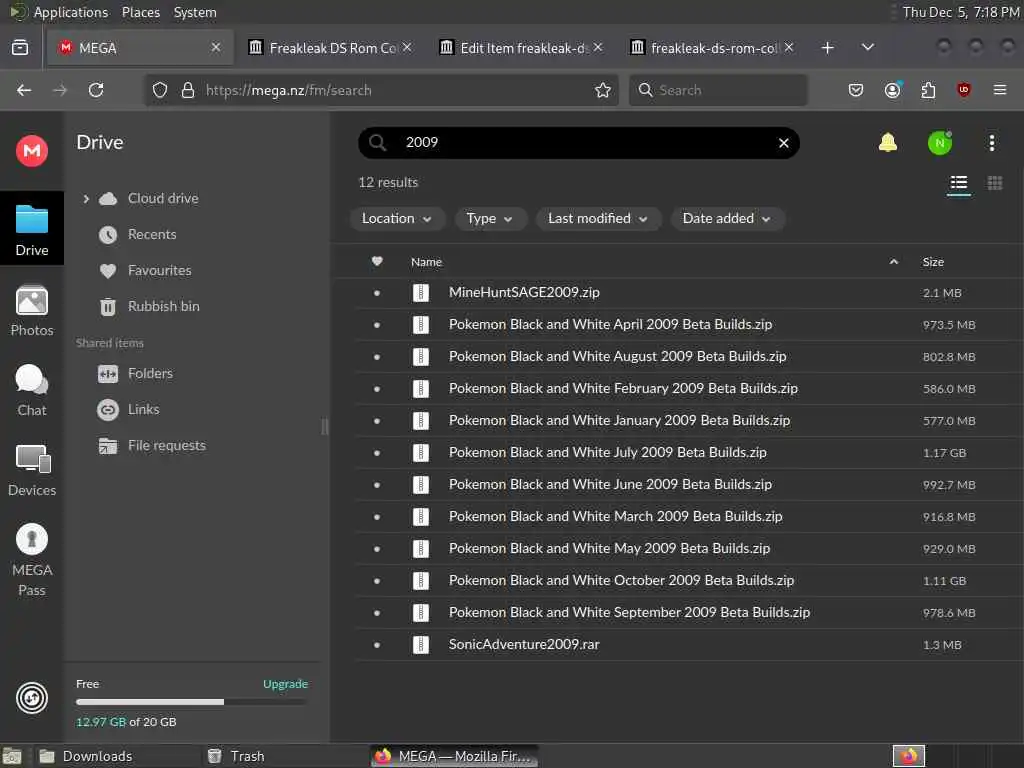
Task: Open the System menu
Action: tap(195, 12)
